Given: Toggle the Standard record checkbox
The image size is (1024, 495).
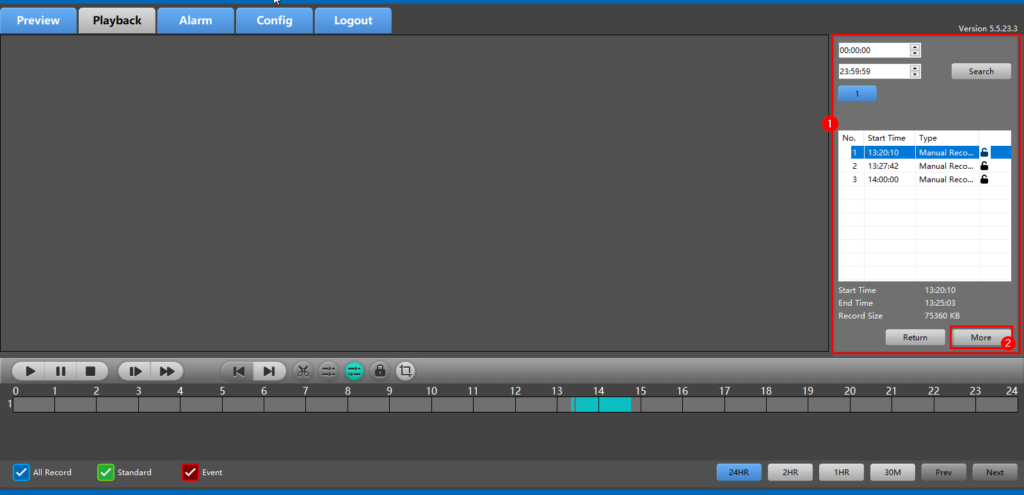Looking at the screenshot, I should pyautogui.click(x=105, y=472).
